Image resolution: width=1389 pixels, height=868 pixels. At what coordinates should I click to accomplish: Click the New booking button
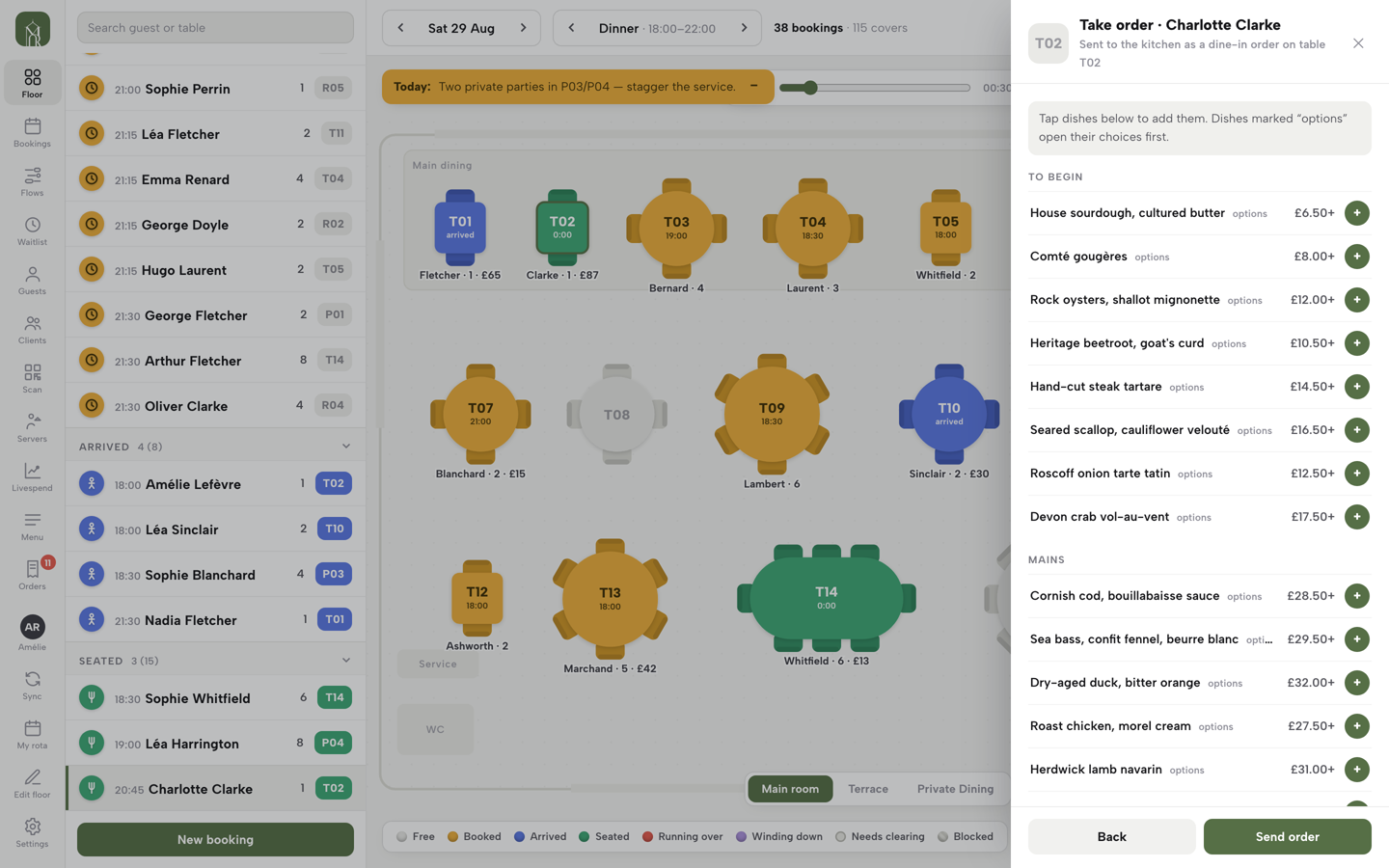click(x=215, y=839)
